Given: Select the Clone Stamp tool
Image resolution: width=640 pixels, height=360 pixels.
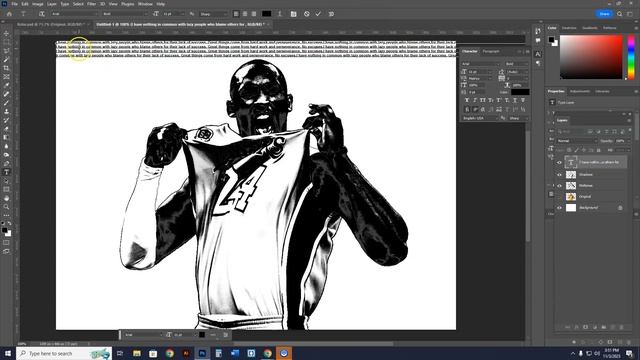Looking at the screenshot, I should [x=6, y=111].
